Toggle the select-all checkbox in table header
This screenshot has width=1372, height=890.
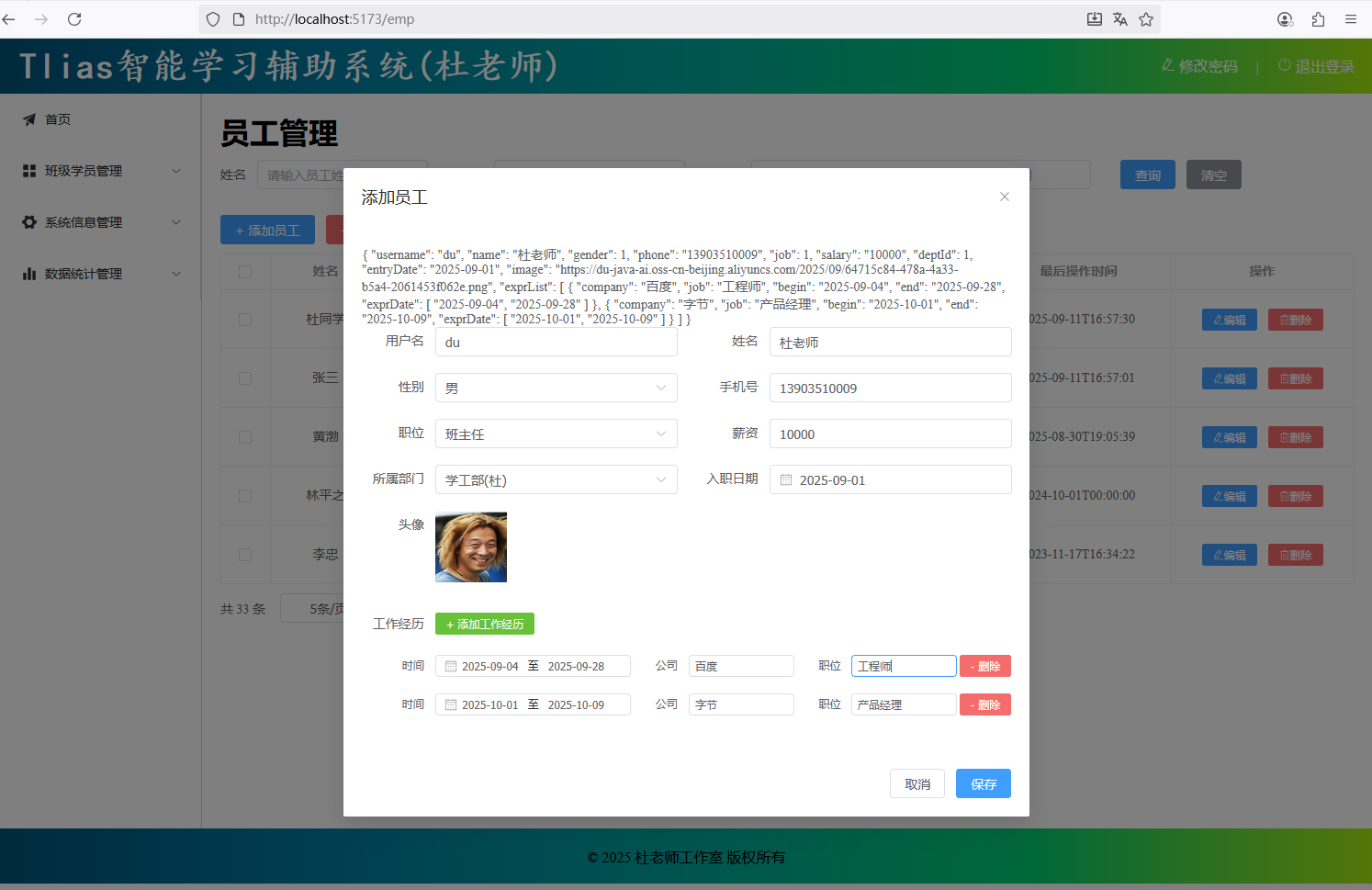[245, 272]
